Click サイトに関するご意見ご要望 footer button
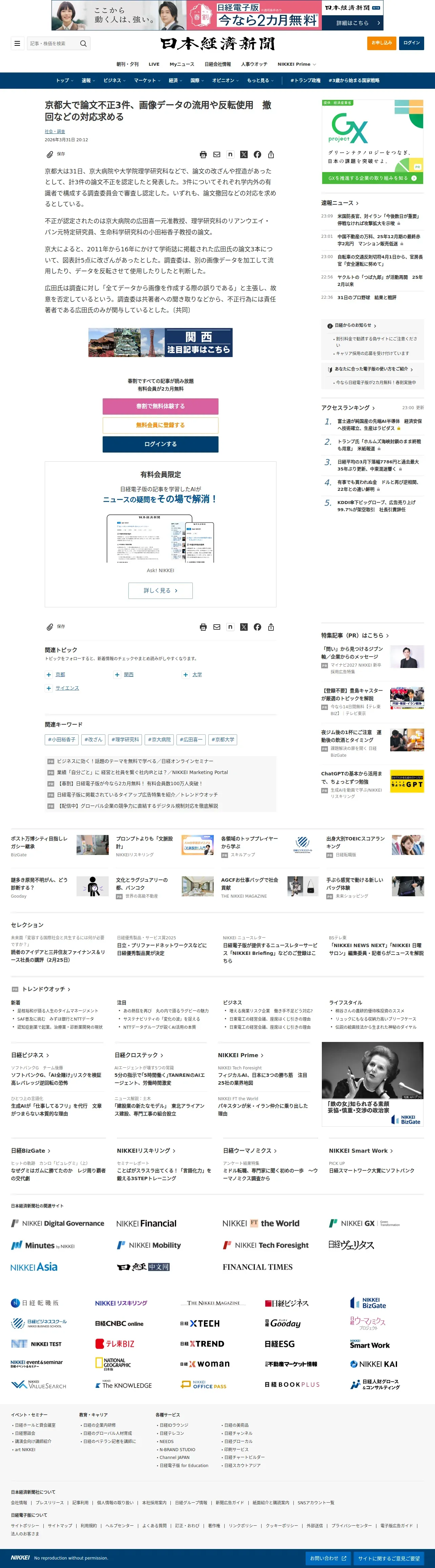The width and height of the screenshot is (435, 1568). pos(389,1558)
